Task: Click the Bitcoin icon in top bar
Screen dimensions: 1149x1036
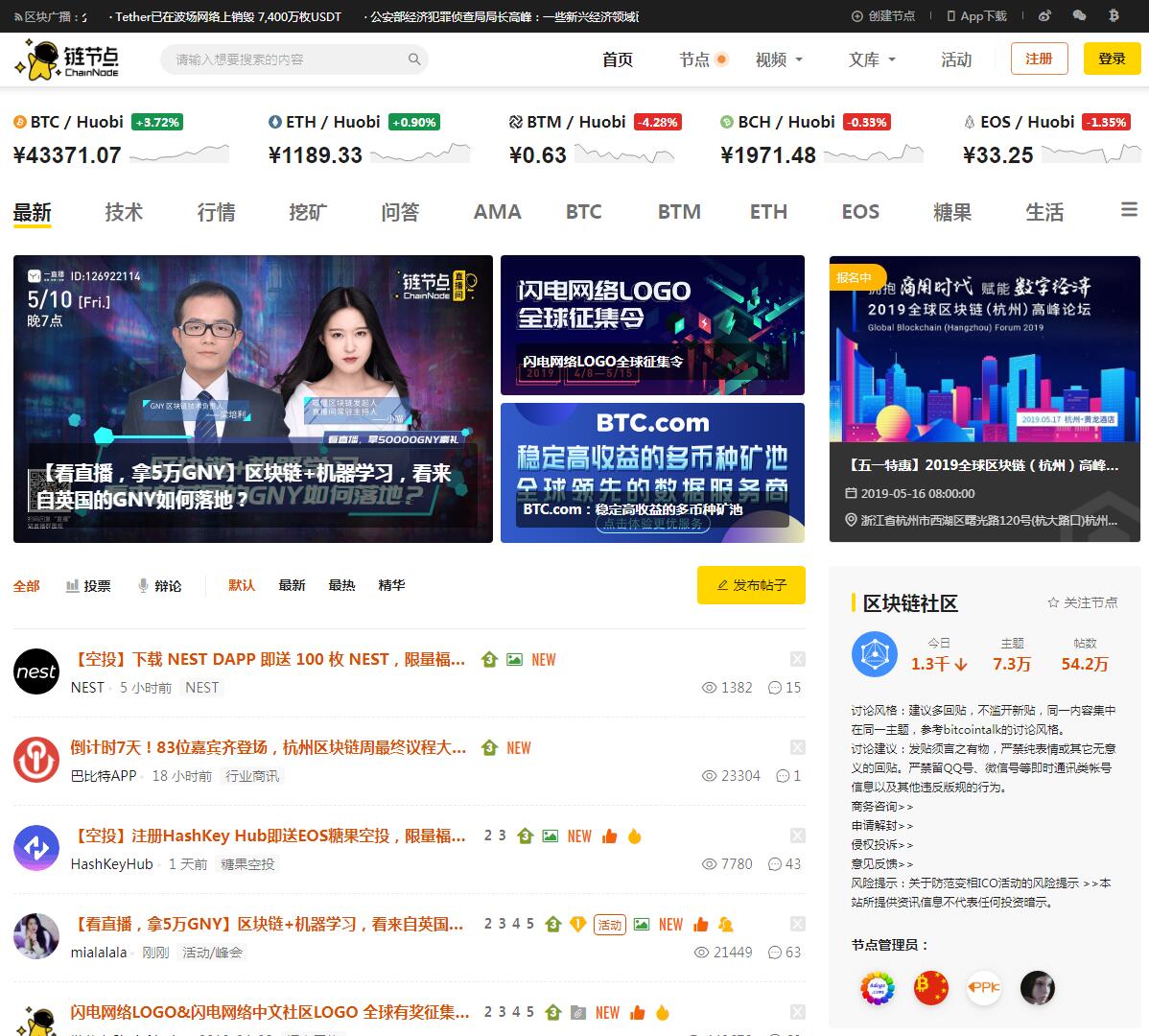Action: (1114, 15)
